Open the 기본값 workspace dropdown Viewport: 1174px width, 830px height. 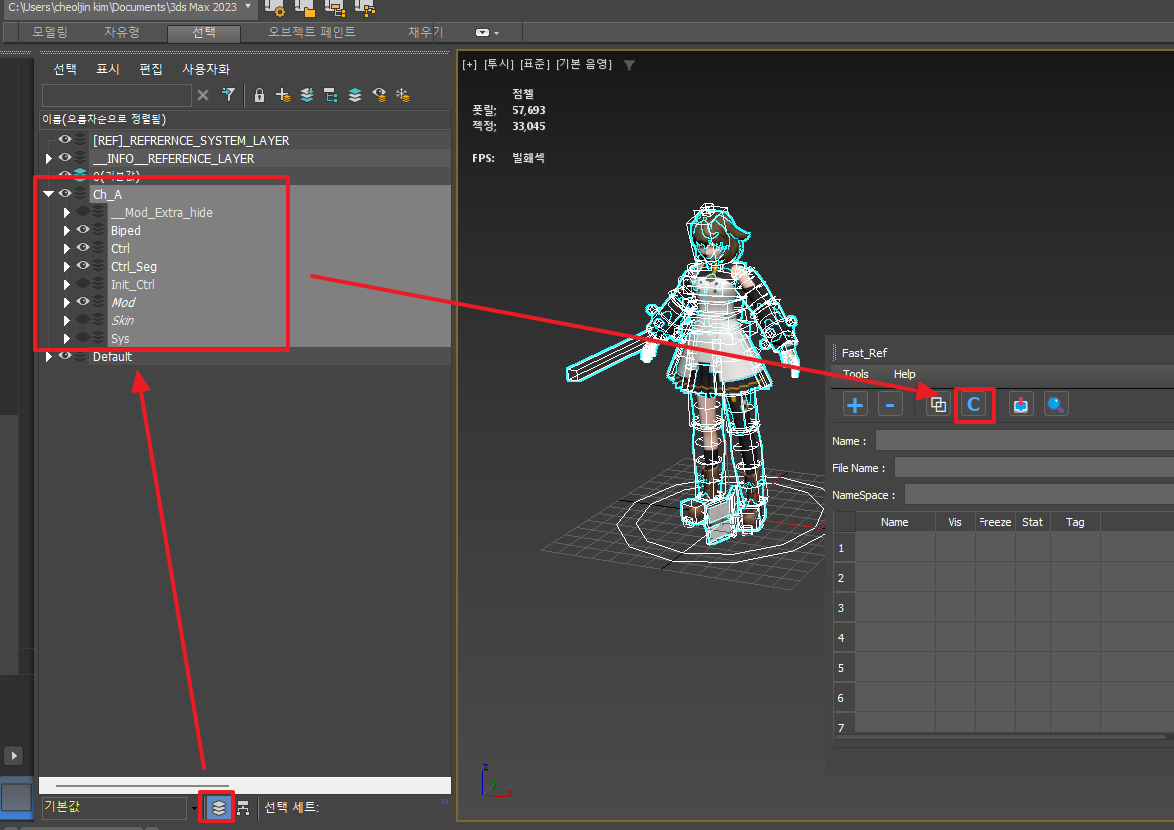(x=194, y=807)
